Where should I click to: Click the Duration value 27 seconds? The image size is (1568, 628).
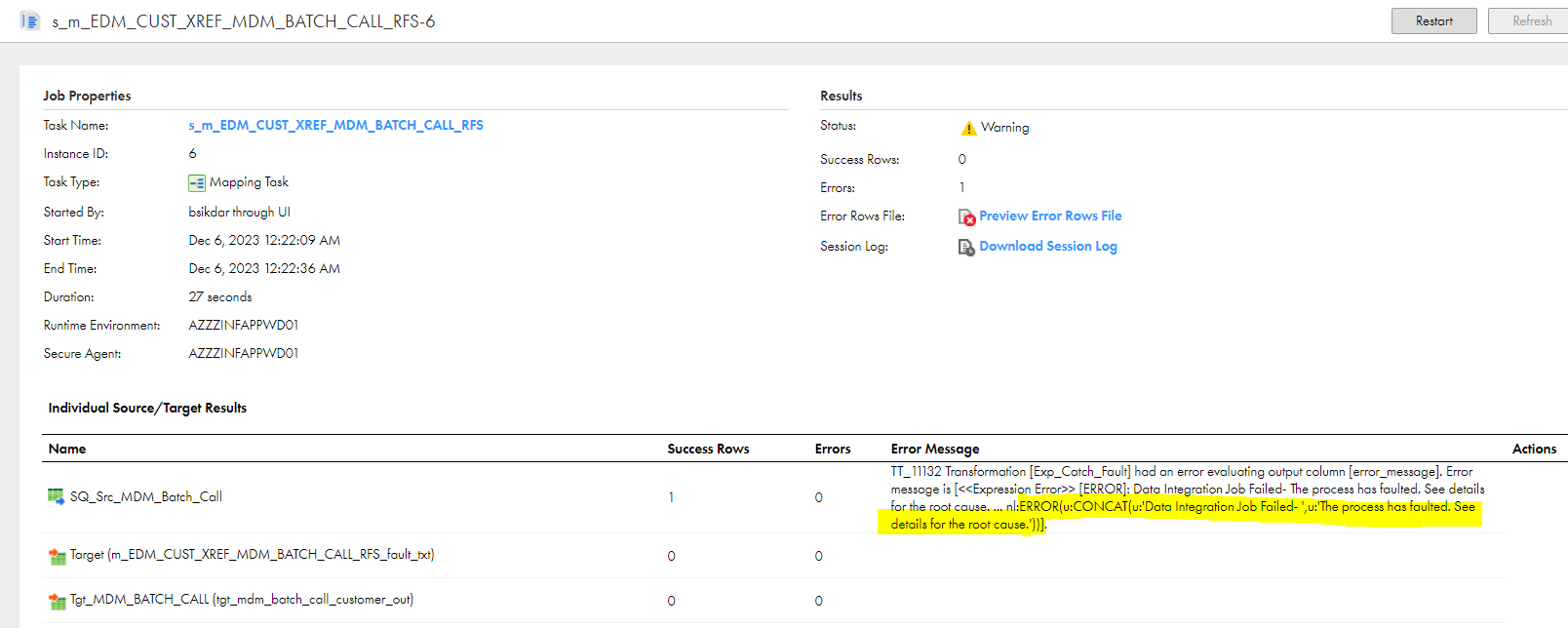(x=220, y=296)
